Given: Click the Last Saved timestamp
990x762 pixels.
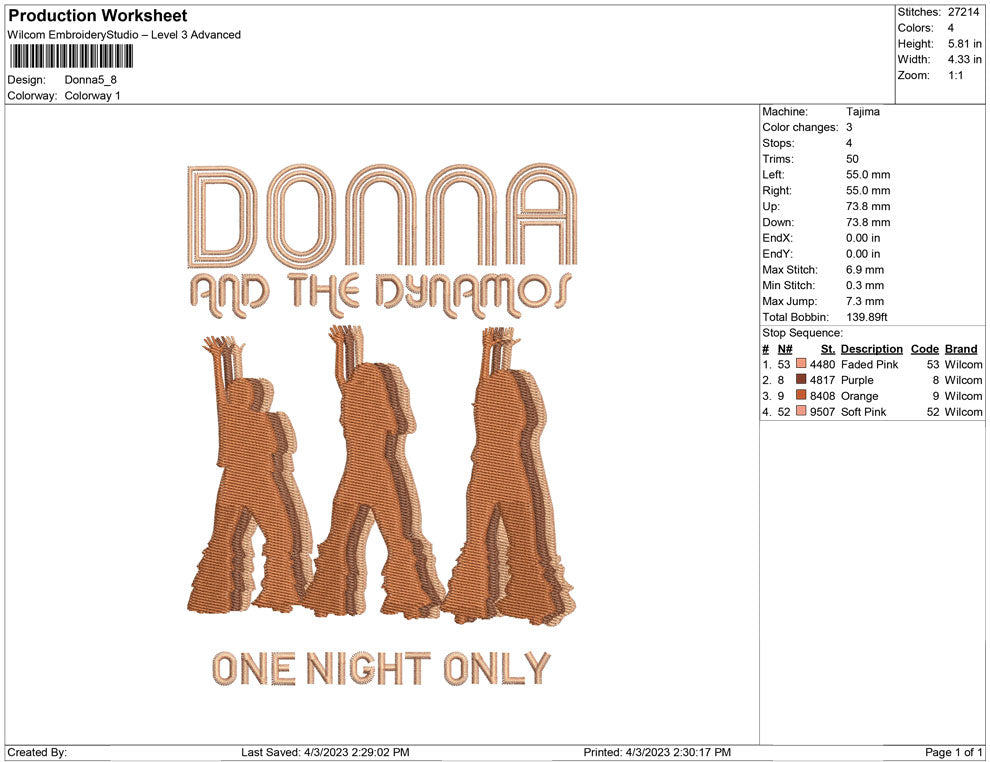Looking at the screenshot, I should (x=325, y=752).
